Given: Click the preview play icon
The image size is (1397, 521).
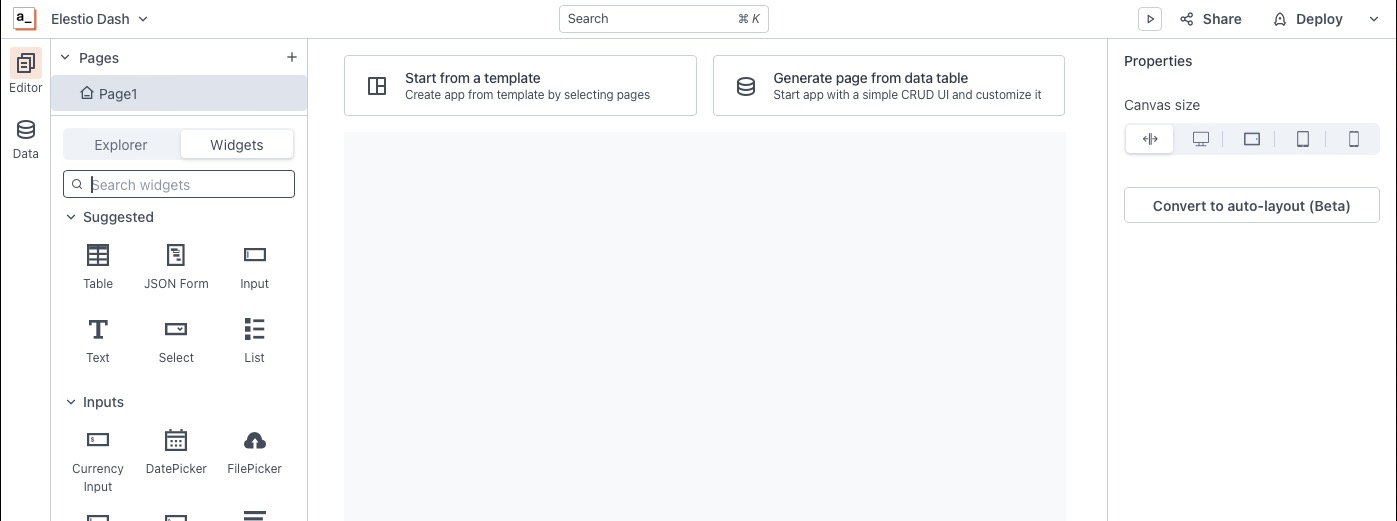Looking at the screenshot, I should 1150,19.
